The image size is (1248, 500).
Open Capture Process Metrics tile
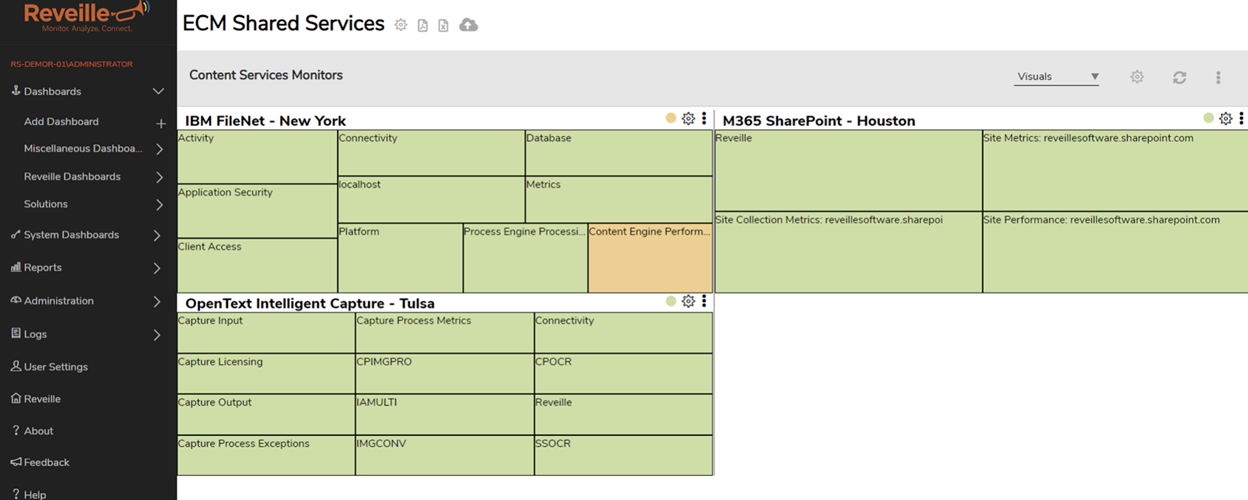[x=445, y=333]
